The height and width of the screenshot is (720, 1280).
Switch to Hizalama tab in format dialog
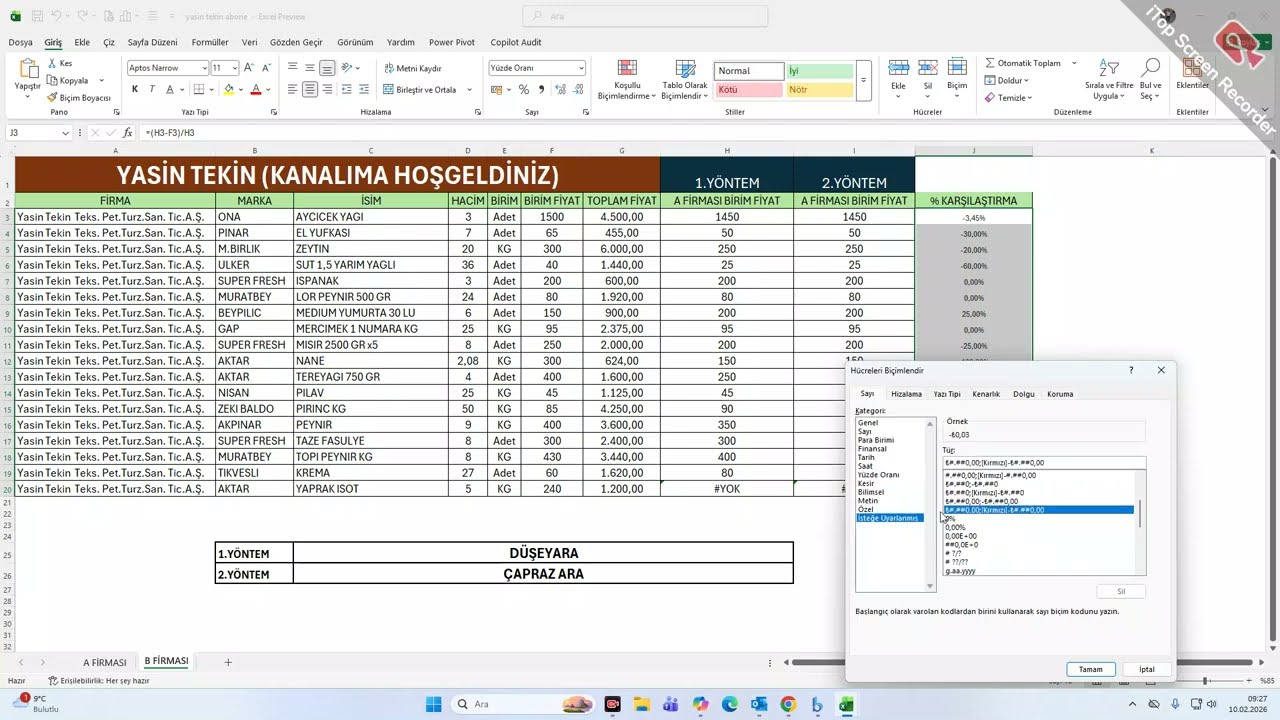coord(906,394)
